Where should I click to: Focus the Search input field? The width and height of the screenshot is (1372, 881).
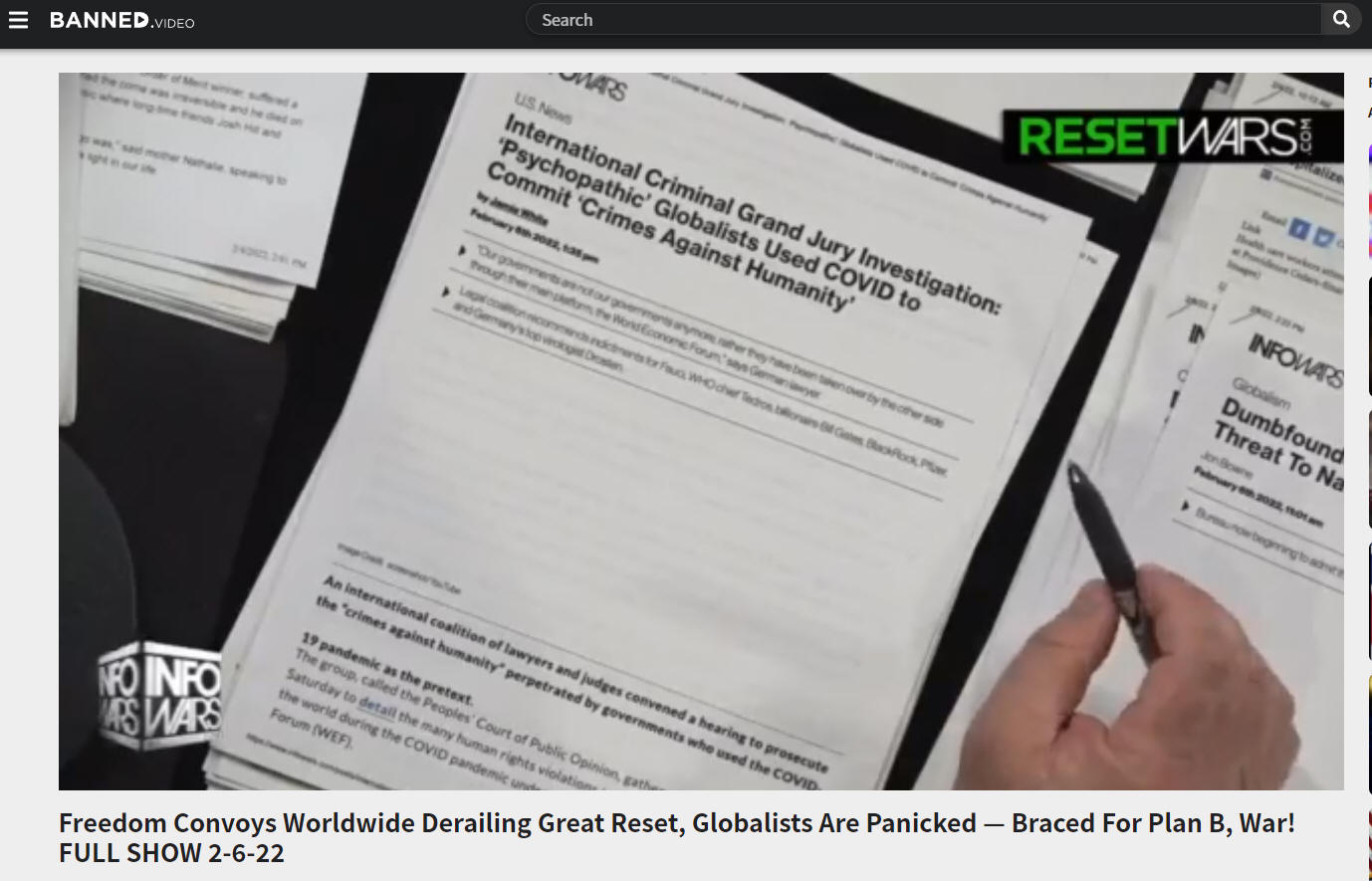click(923, 20)
